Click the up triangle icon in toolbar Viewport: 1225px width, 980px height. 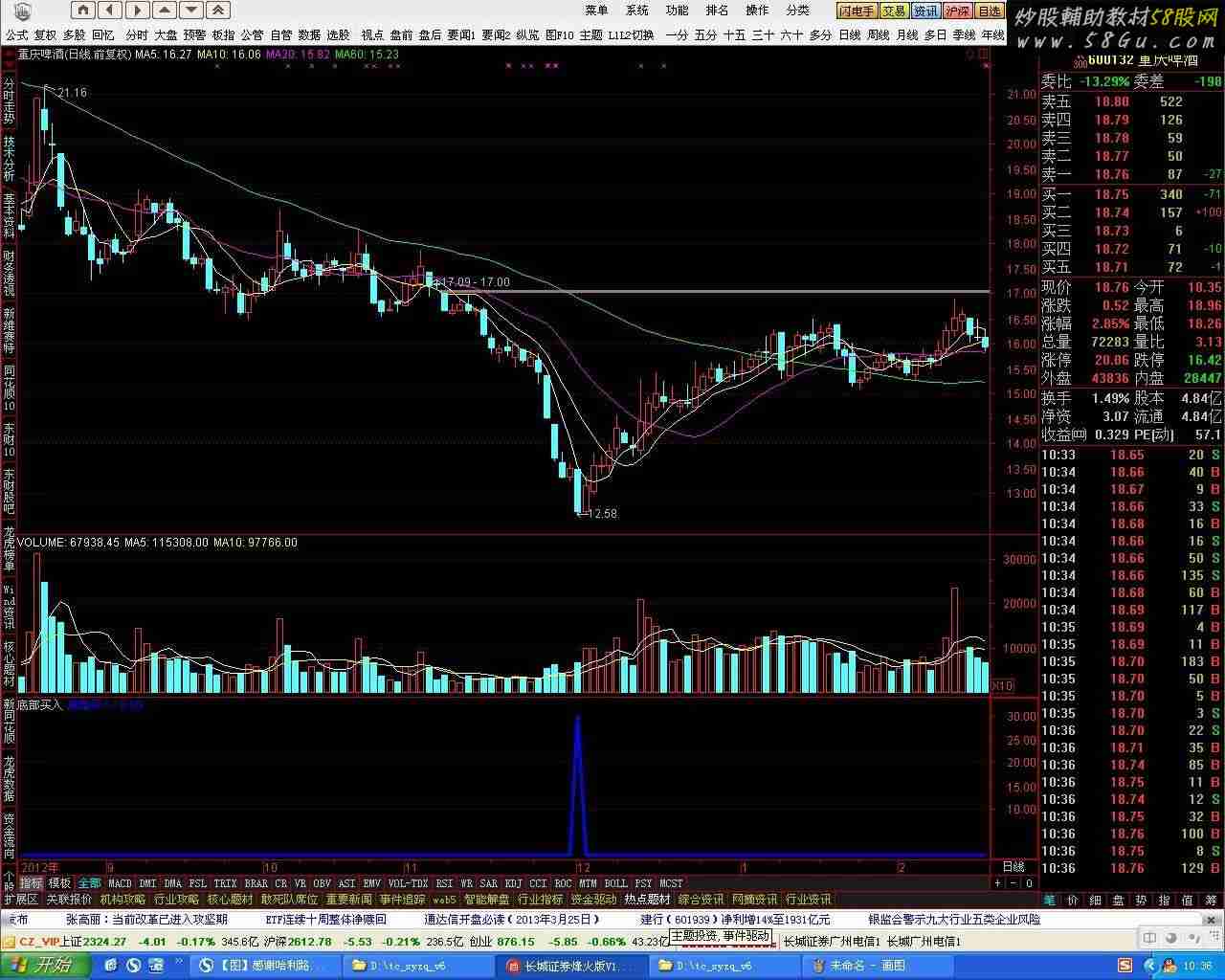(x=165, y=11)
